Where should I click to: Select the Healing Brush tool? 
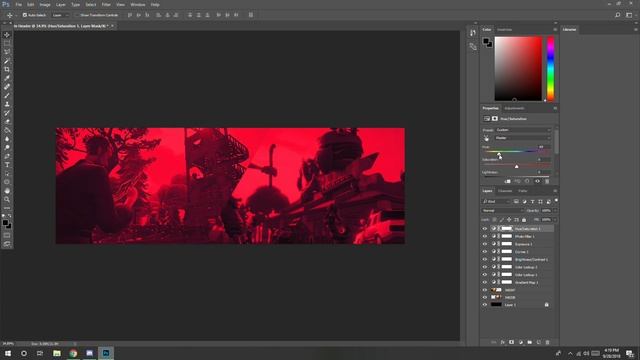pyautogui.click(x=7, y=87)
